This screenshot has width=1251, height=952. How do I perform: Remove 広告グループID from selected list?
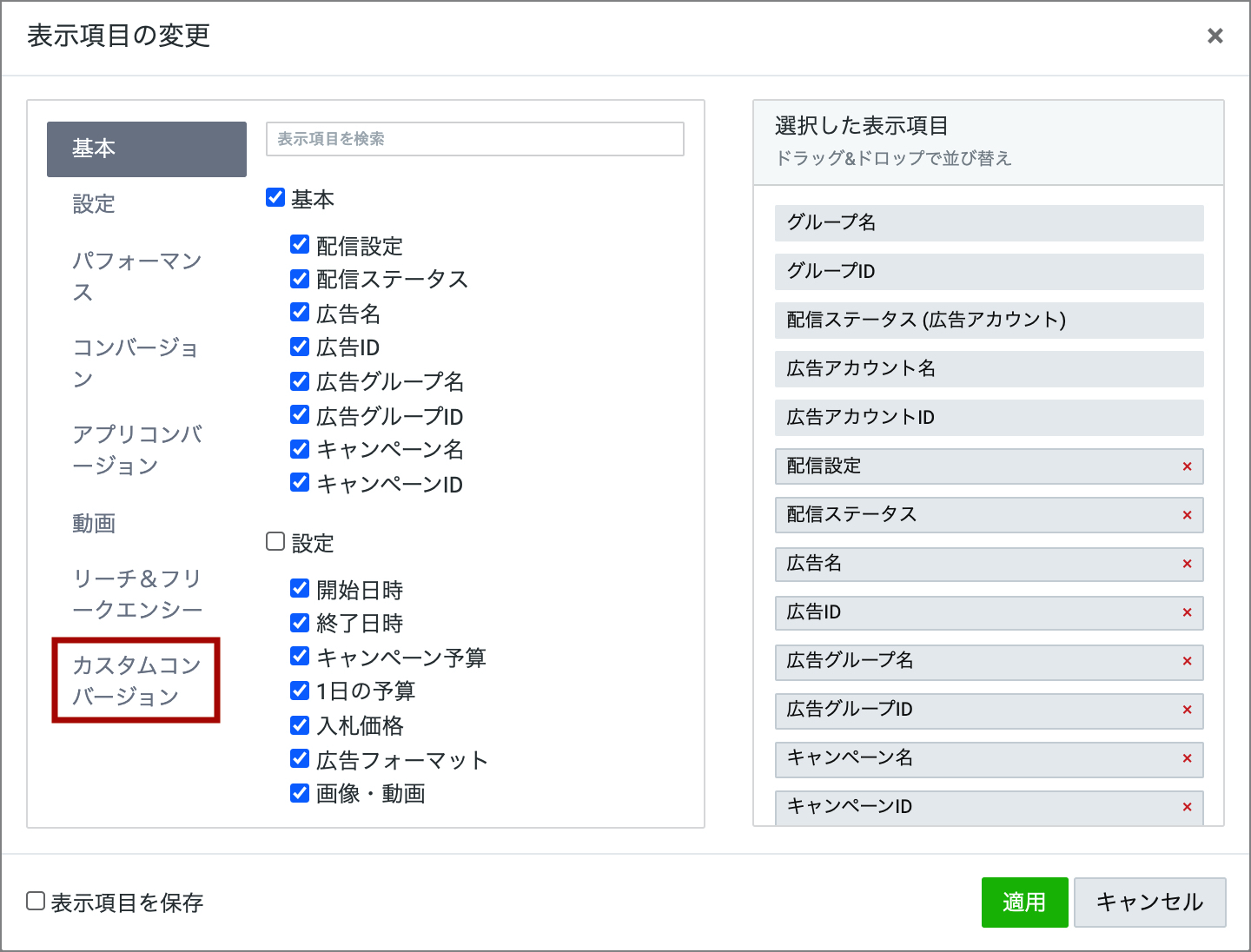[1187, 710]
